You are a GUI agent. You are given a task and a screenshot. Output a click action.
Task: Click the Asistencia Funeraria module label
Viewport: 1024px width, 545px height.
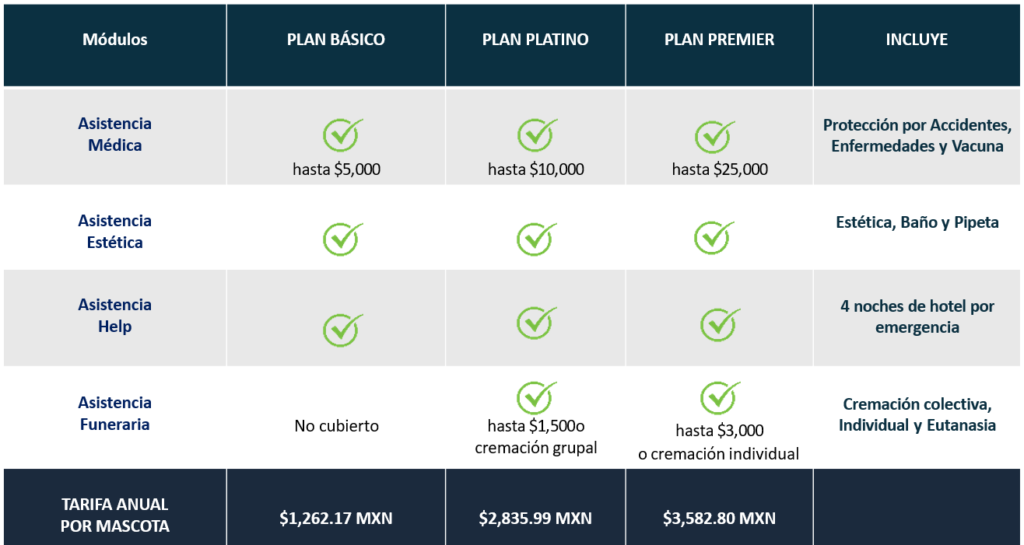[x=115, y=413]
